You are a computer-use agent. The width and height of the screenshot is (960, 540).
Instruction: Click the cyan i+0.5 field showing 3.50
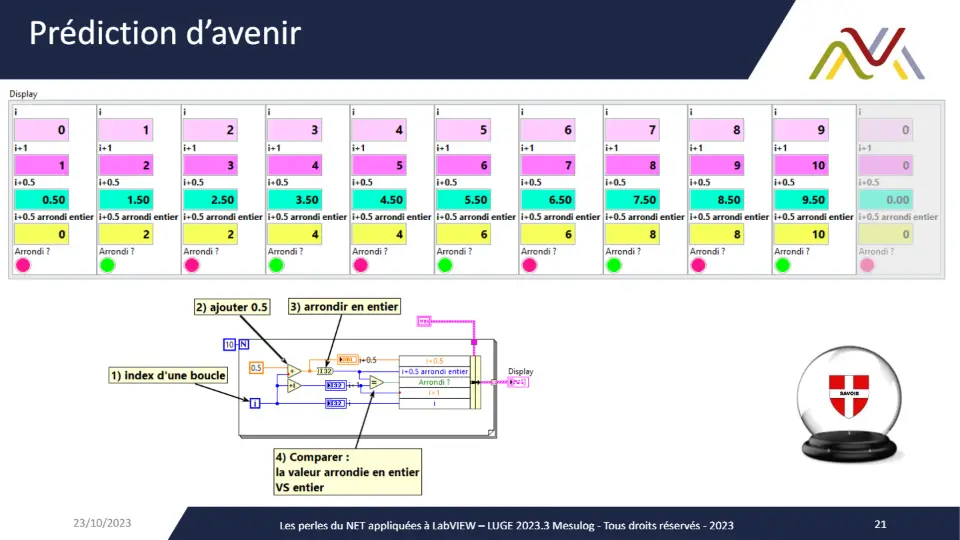[x=295, y=200]
